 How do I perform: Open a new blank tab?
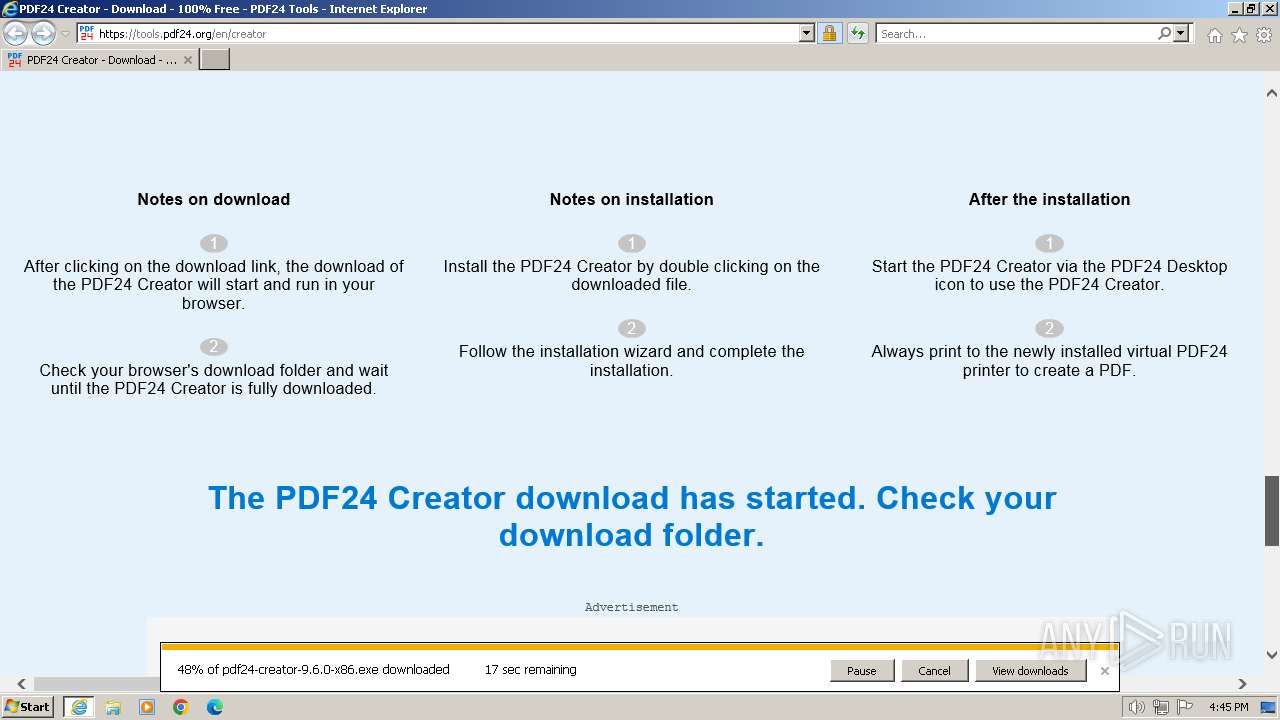pos(215,60)
